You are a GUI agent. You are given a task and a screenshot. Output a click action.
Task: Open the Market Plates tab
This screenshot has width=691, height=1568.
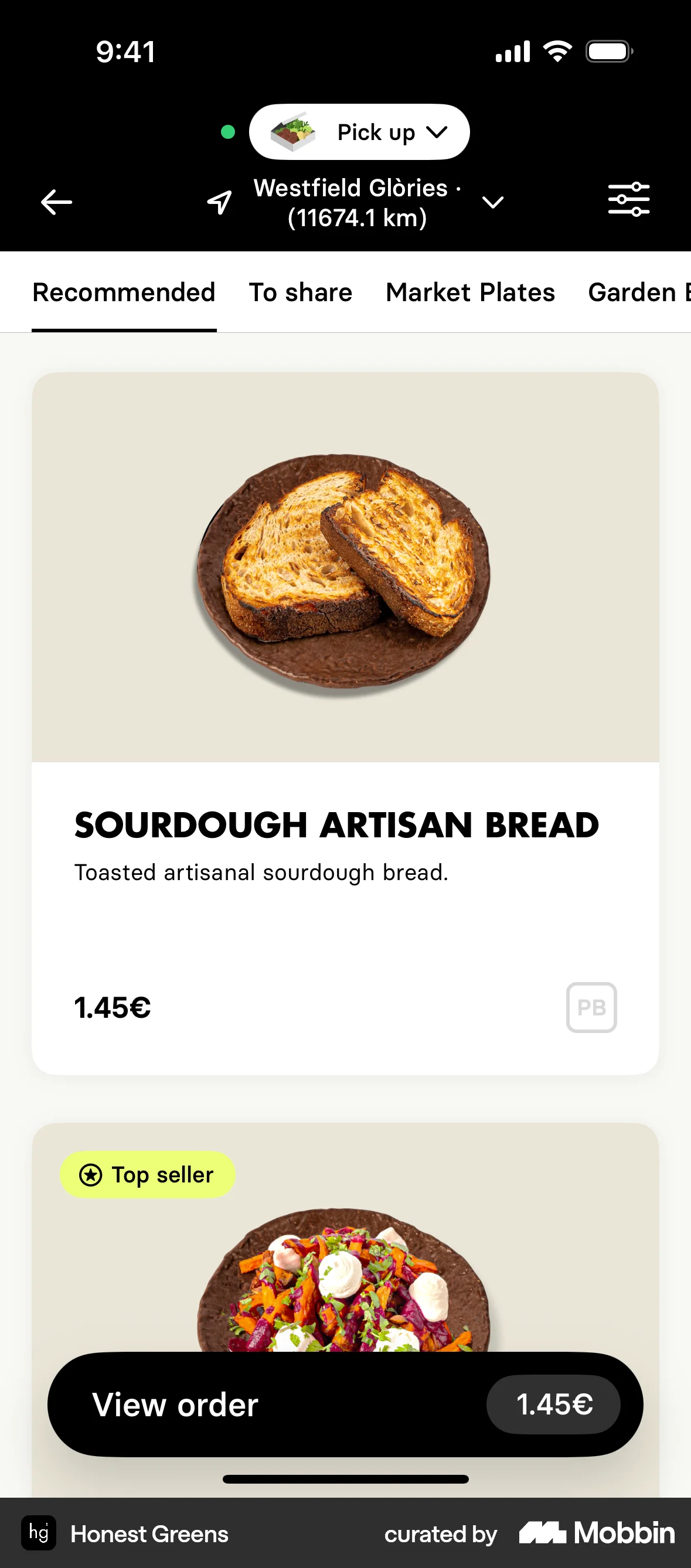(x=470, y=293)
